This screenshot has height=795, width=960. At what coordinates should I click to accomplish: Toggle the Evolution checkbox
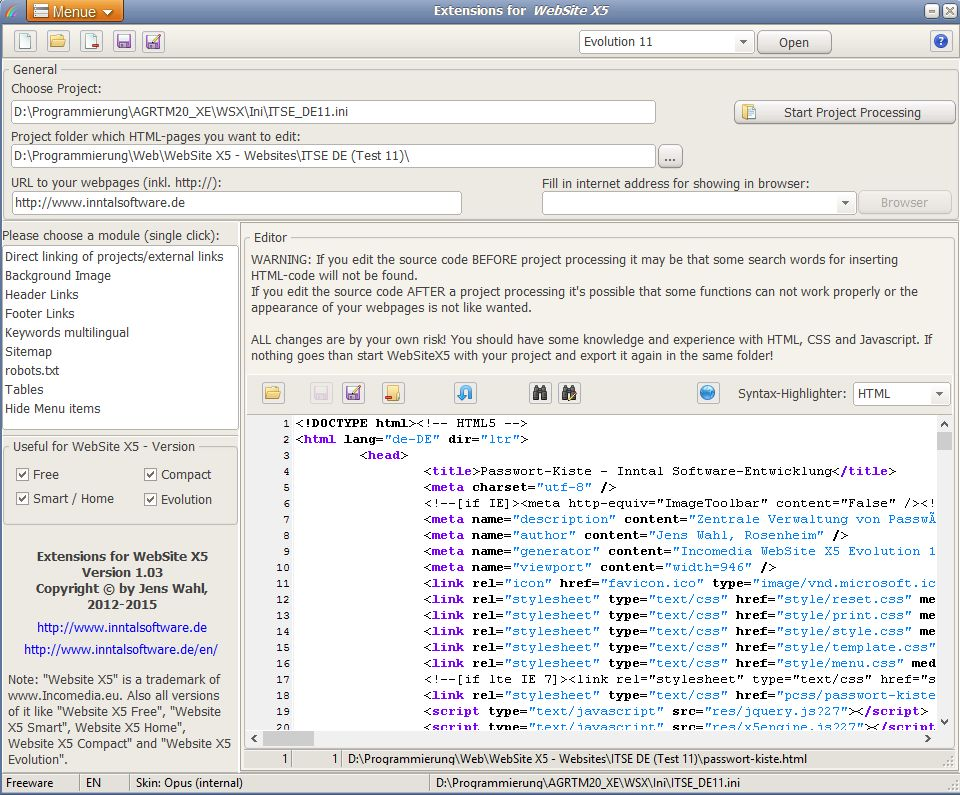coord(151,499)
